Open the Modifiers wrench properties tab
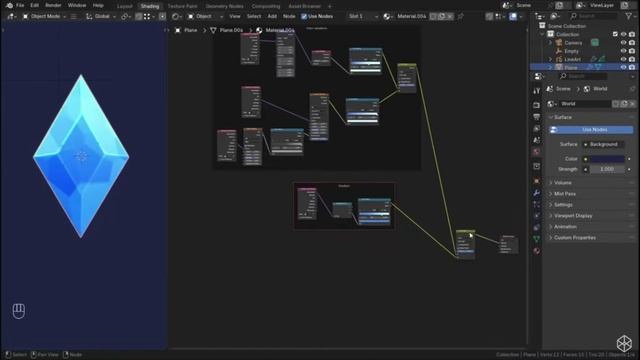This screenshot has height=360, width=640. pyautogui.click(x=537, y=193)
